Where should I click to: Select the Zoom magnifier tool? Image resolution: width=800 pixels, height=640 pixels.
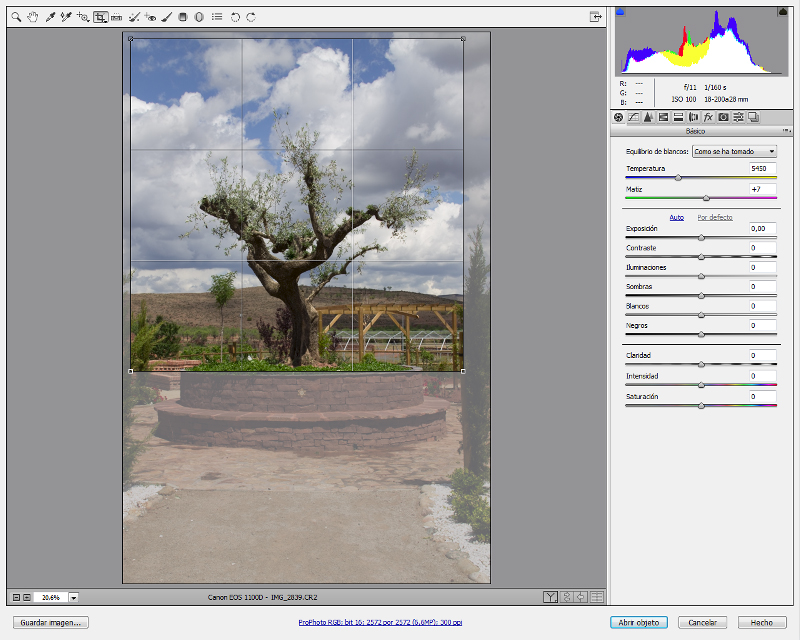tap(16, 17)
